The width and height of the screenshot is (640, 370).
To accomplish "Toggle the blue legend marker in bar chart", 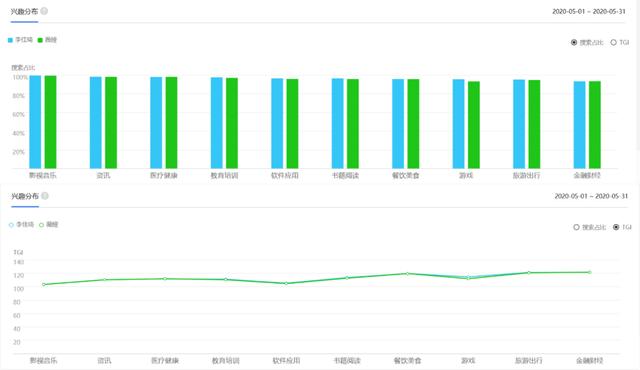I will coord(10,40).
